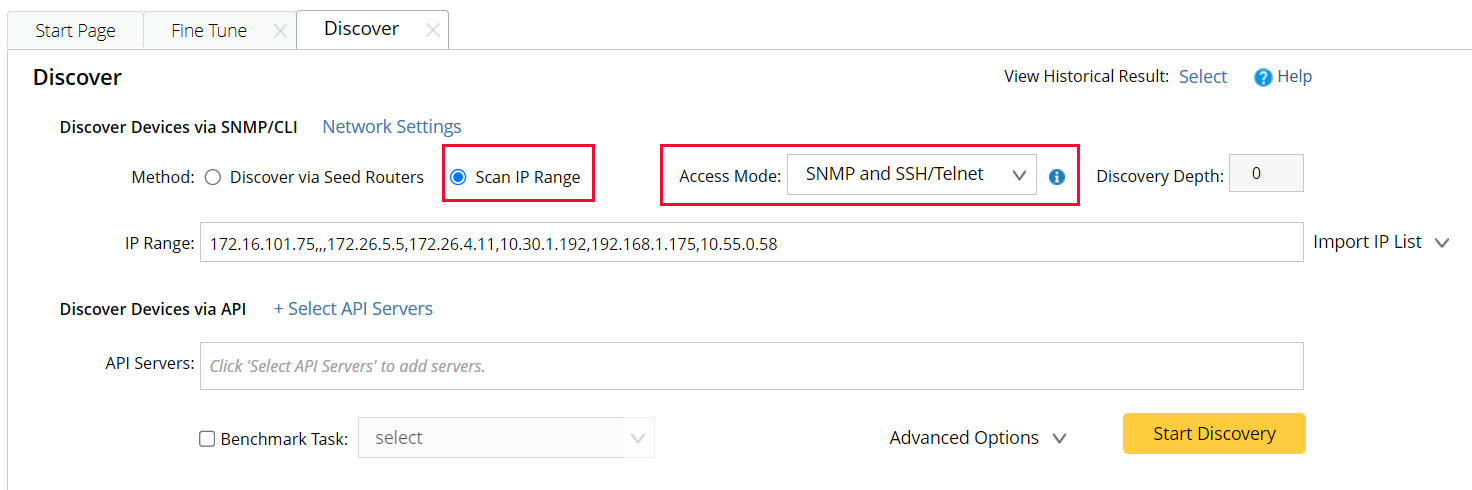Click the Access Mode info icon

click(x=1057, y=177)
